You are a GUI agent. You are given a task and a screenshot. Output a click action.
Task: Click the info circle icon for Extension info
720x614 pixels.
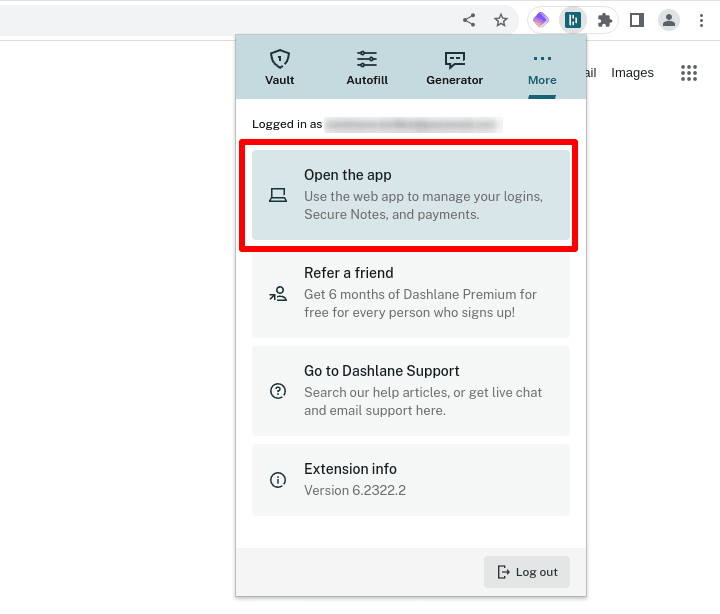pyautogui.click(x=278, y=480)
